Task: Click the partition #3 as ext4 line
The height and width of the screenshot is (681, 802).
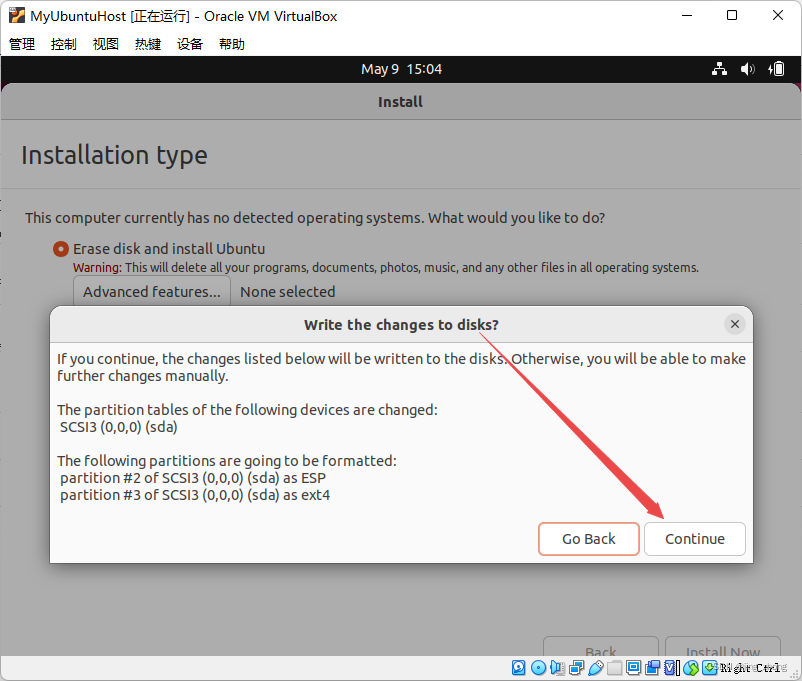Action: point(195,495)
